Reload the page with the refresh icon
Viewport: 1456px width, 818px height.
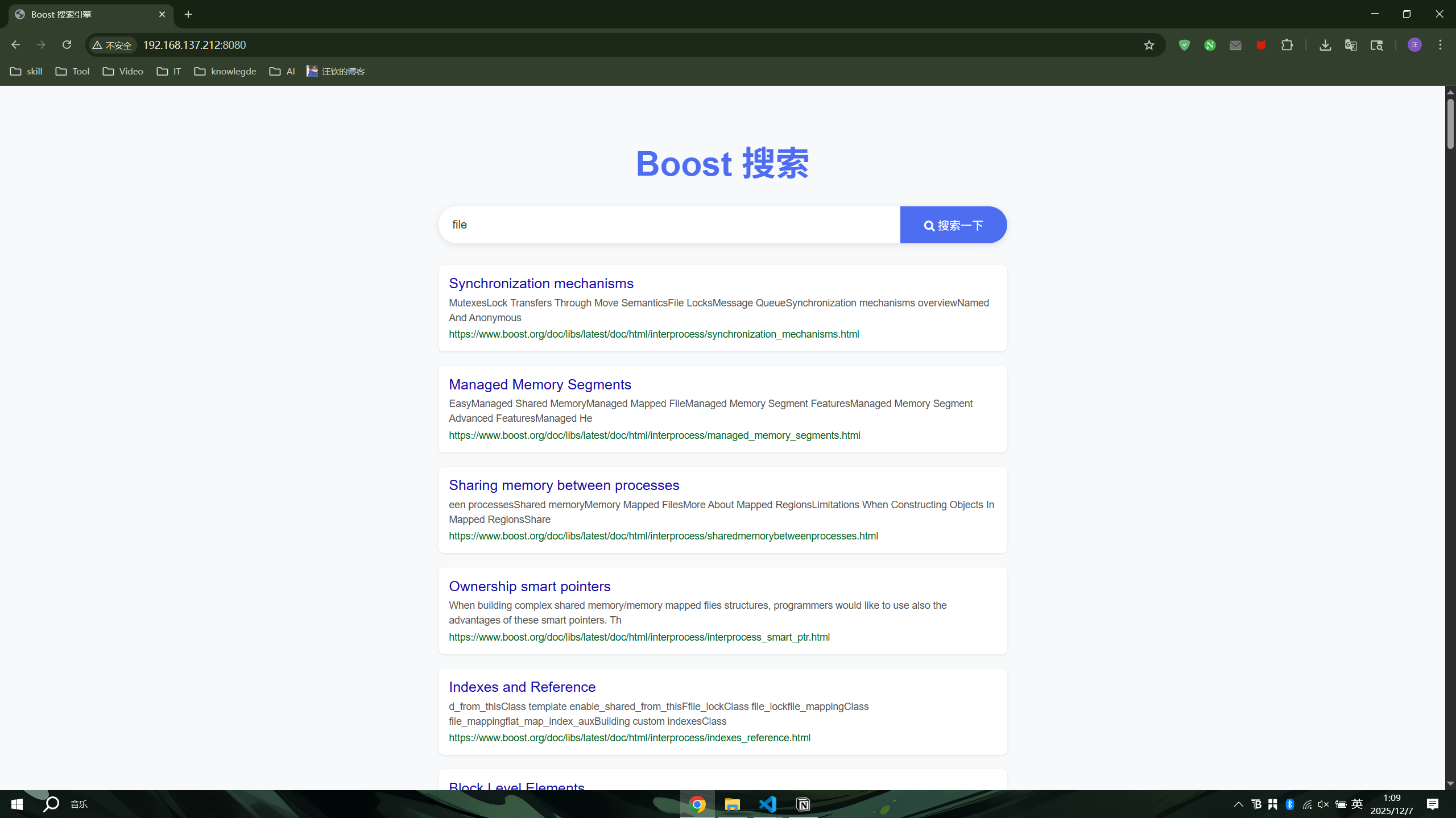[x=67, y=45]
